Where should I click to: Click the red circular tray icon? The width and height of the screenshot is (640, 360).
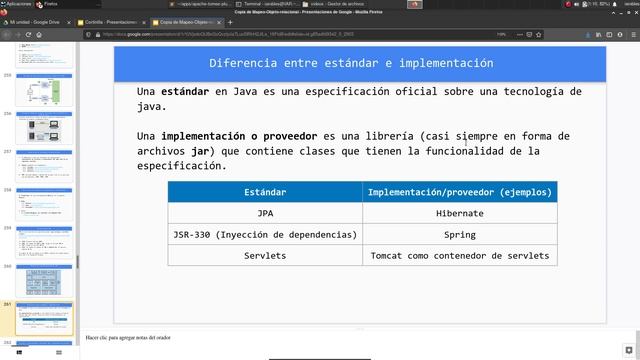click(x=568, y=4)
